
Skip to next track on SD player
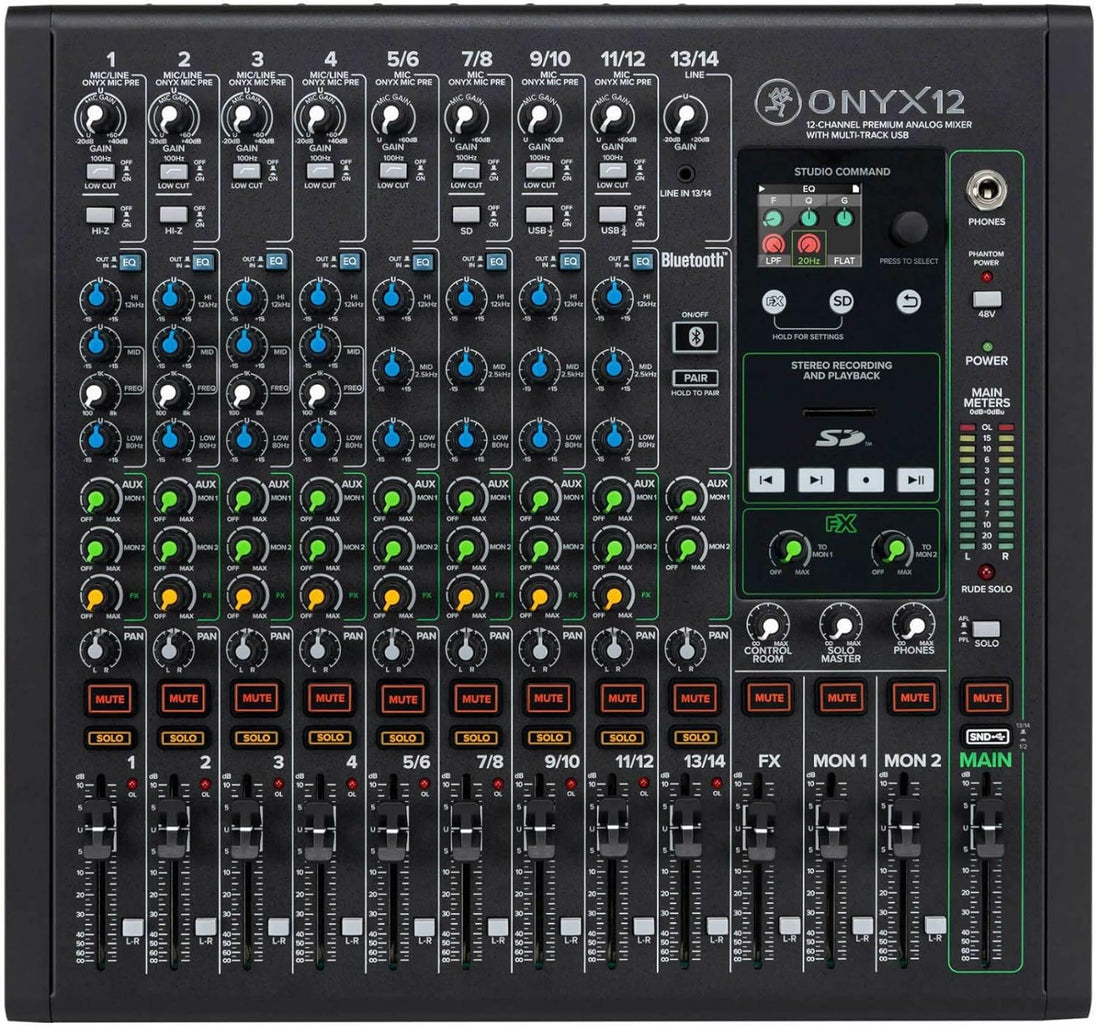tap(816, 480)
